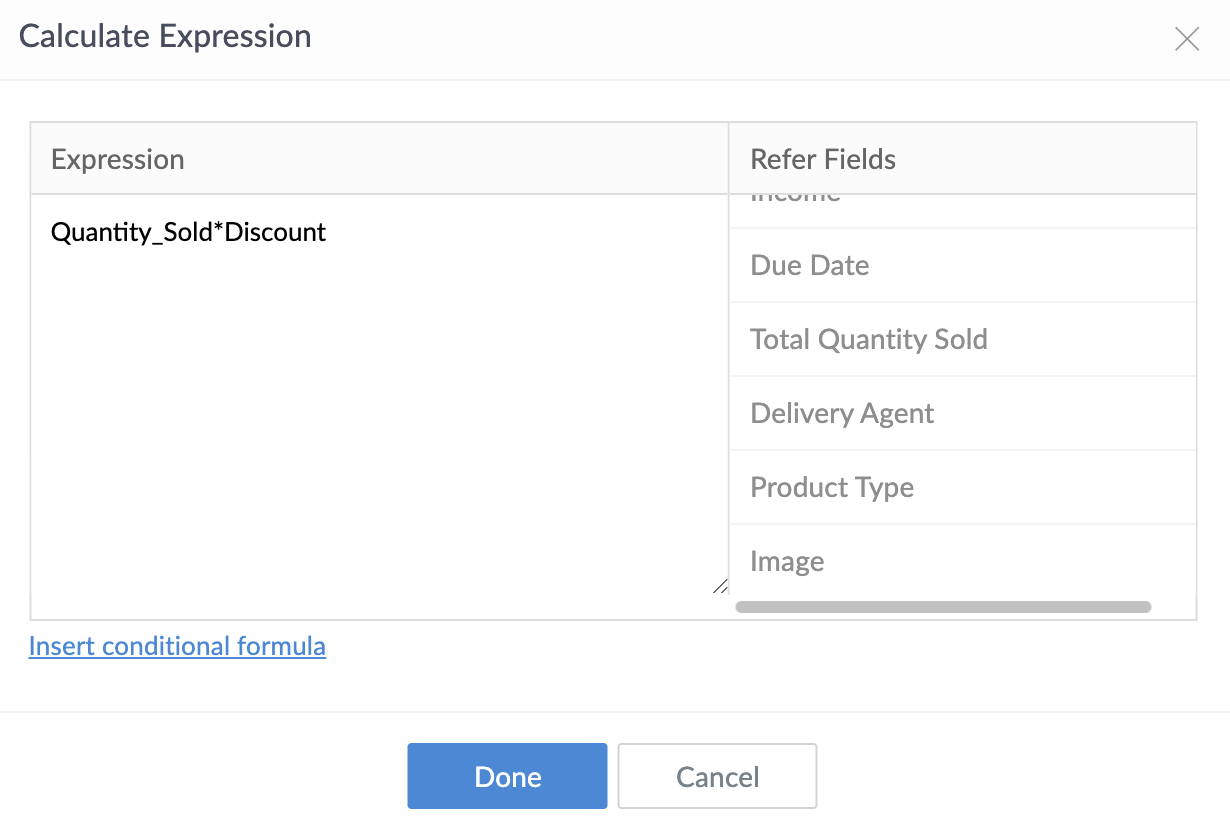Place cursor on the word Discount
Screen dimensions: 1230x832
(x=275, y=233)
